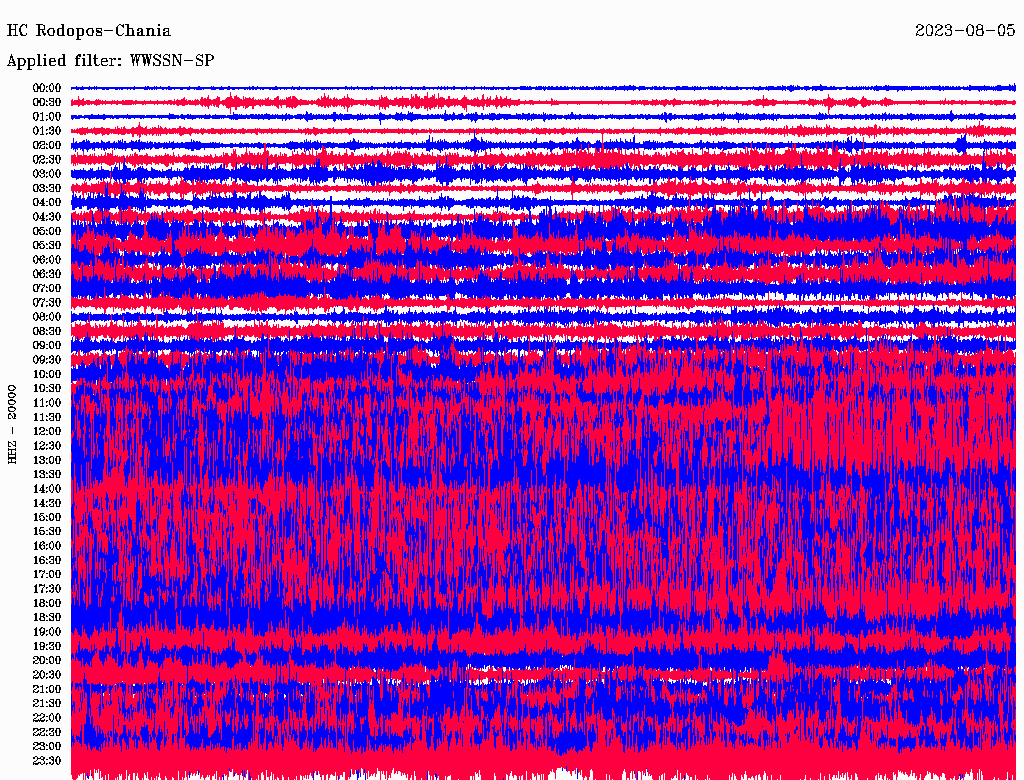Viewport: 1024px width, 780px height.
Task: Click the '04:30' time label
Action: (47, 216)
